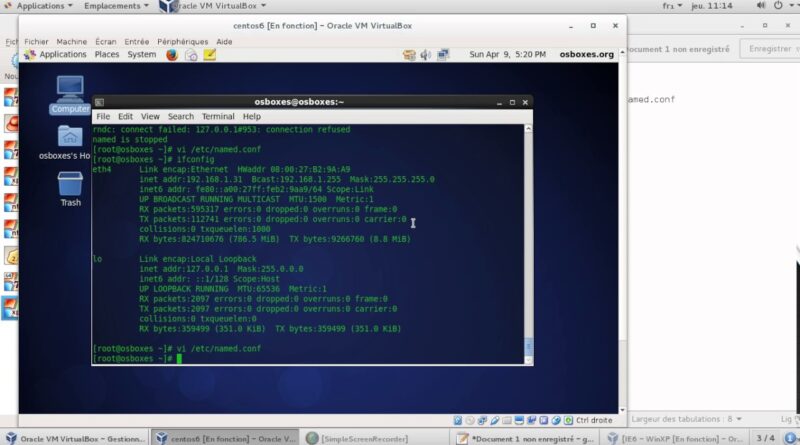Screen dimensions: 800x445
Task: Open the terminal File menu
Action: click(x=103, y=116)
